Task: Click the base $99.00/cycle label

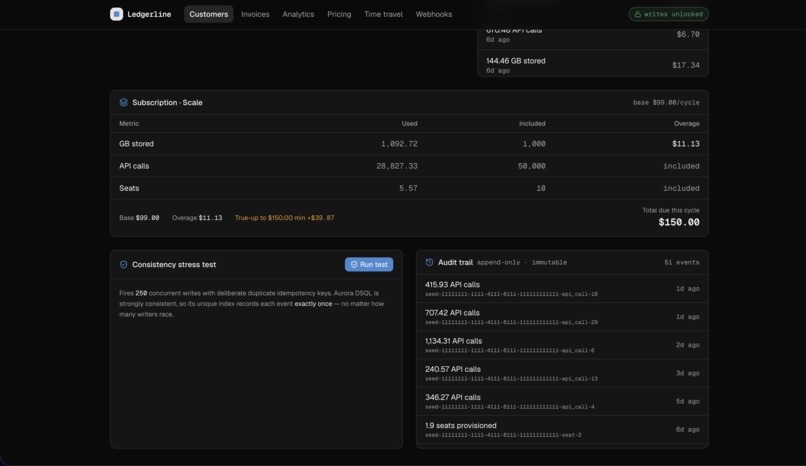Action: (666, 103)
